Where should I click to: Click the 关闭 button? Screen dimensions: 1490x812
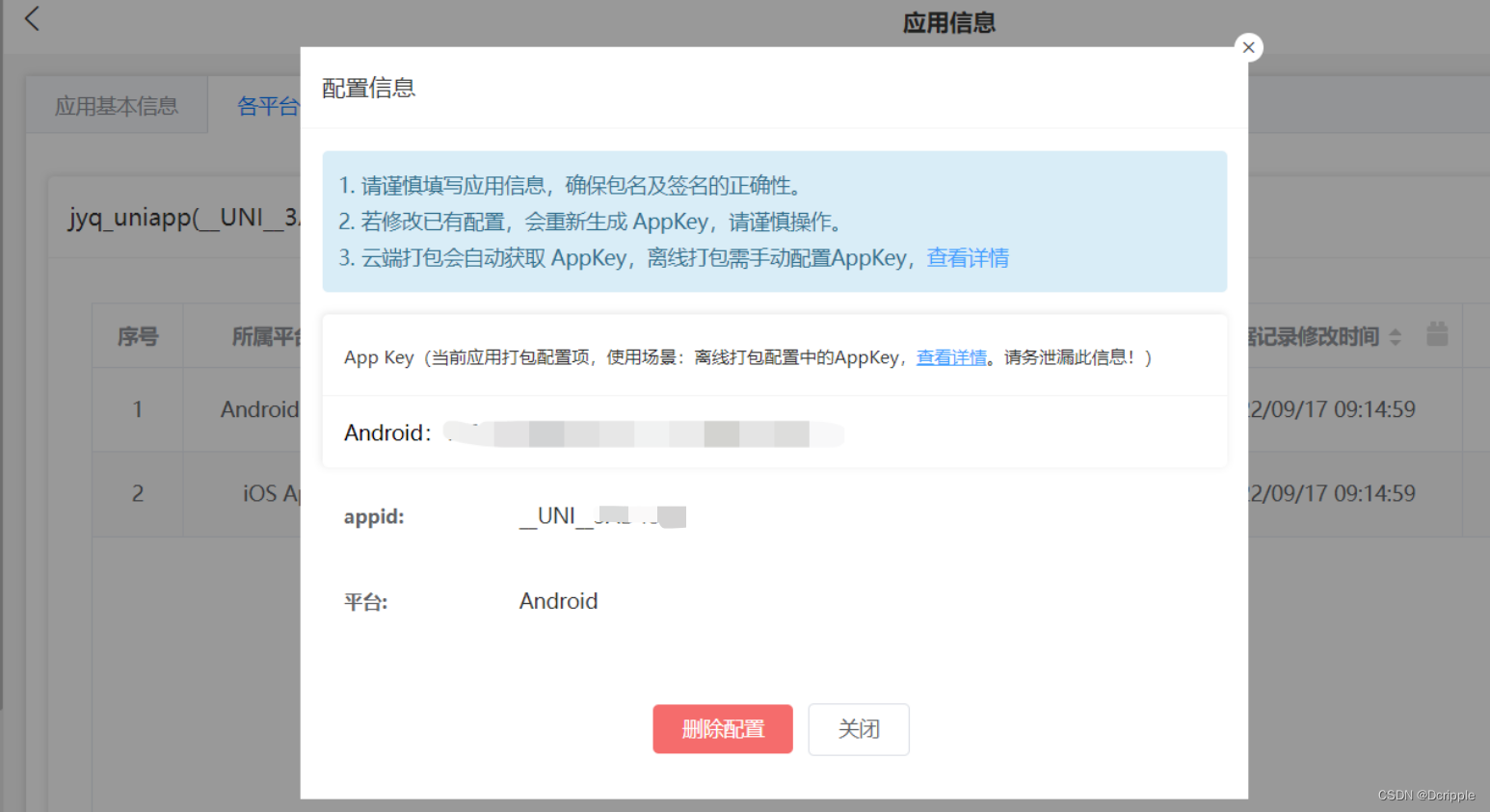[859, 729]
